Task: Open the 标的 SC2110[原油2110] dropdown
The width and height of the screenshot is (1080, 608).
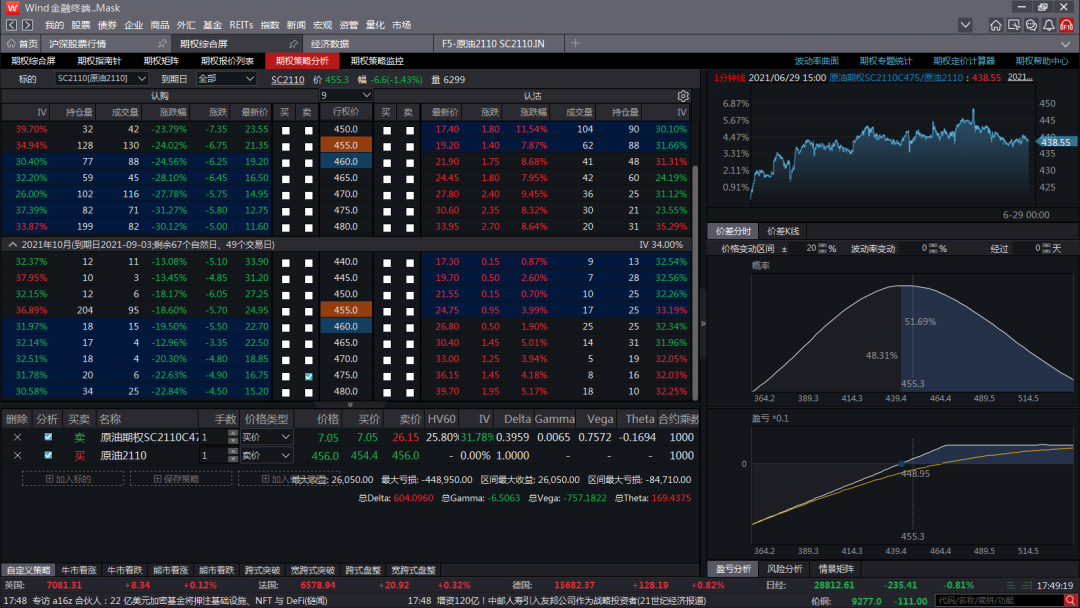Action: point(101,78)
